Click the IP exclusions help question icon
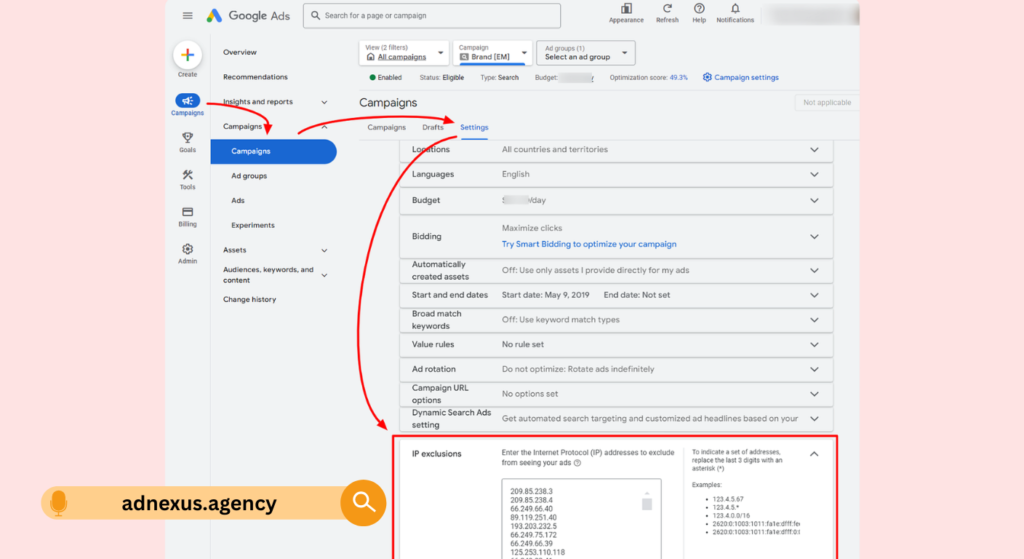The image size is (1024, 559). coord(577,463)
